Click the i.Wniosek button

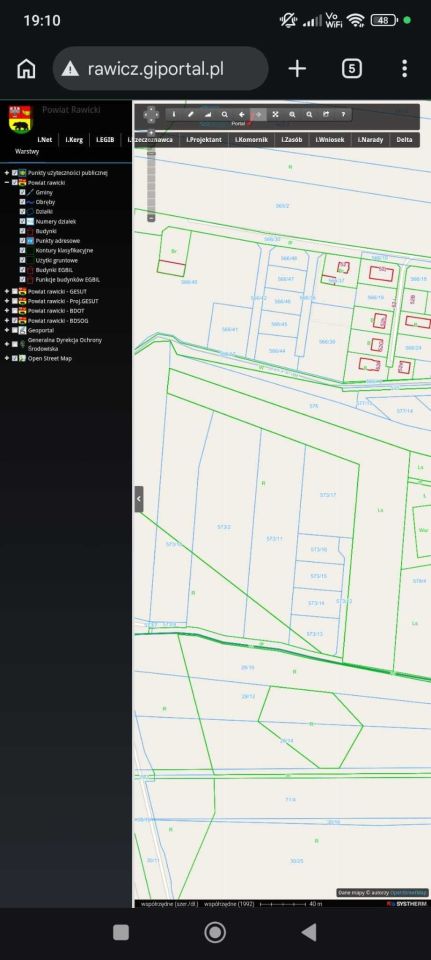330,140
